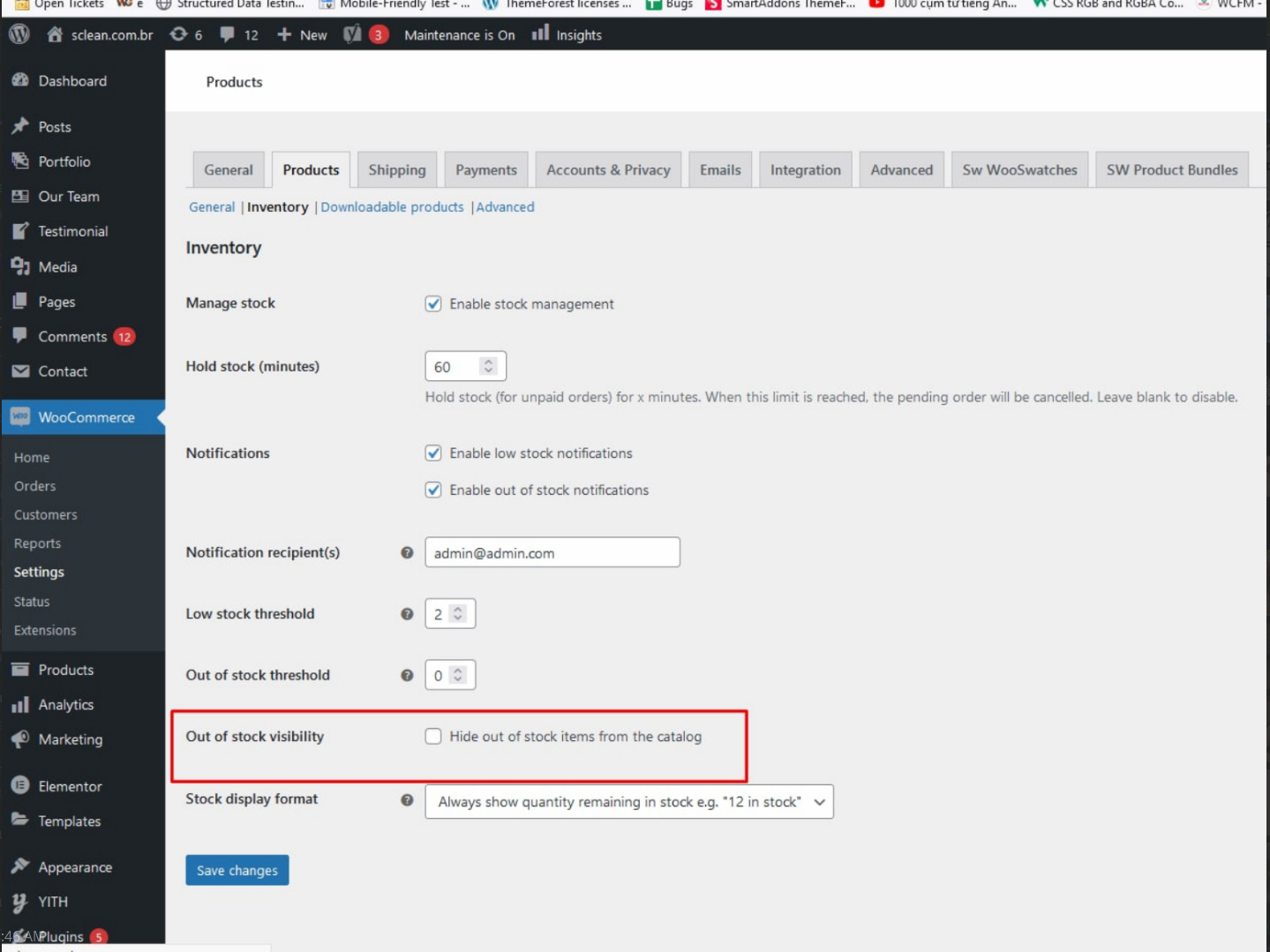Check Hide out of stock items checkbox
This screenshot has height=952, width=1270.
pyautogui.click(x=433, y=736)
